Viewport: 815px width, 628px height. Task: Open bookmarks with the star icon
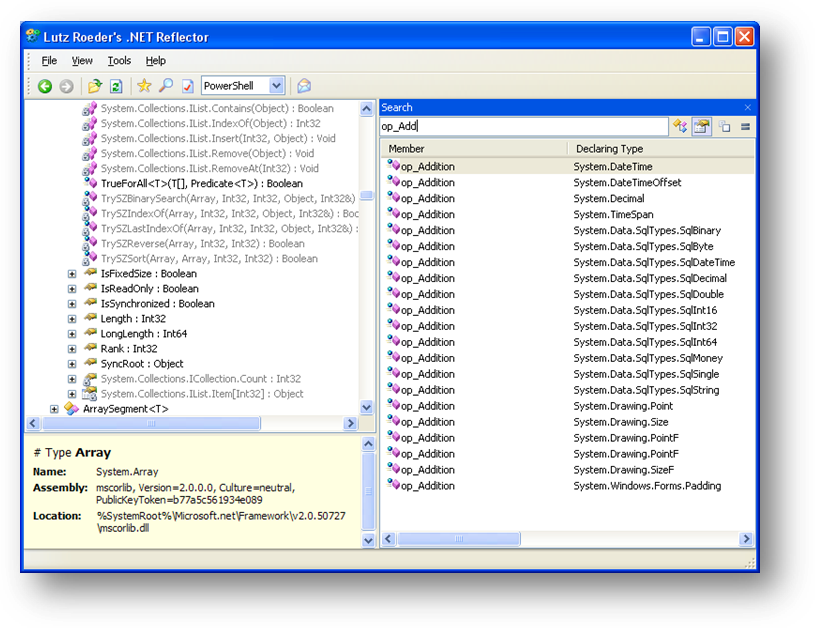[x=144, y=87]
